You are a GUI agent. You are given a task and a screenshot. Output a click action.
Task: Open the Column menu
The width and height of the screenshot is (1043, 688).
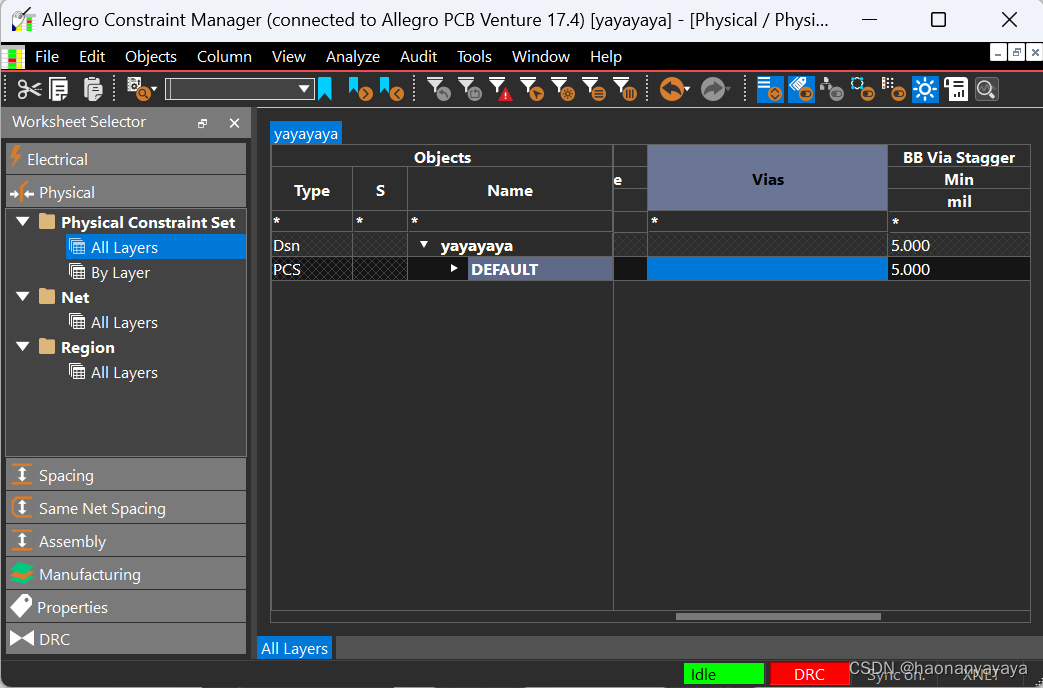224,57
